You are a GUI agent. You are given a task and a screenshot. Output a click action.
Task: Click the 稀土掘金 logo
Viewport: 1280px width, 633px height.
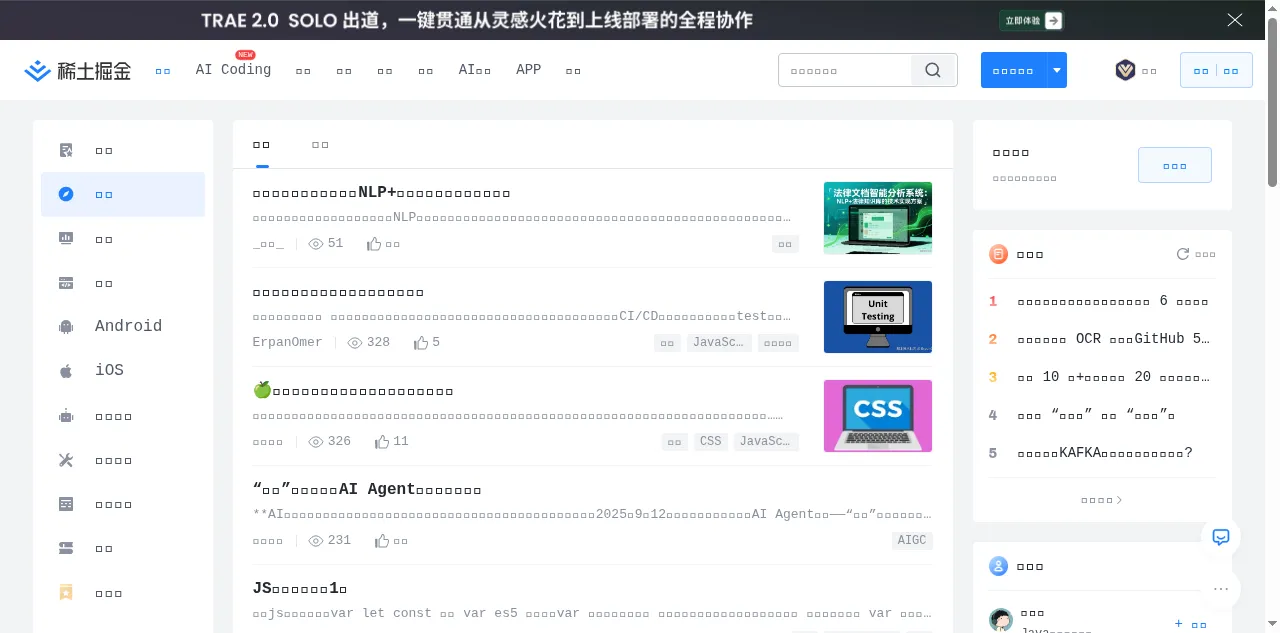[x=78, y=70]
